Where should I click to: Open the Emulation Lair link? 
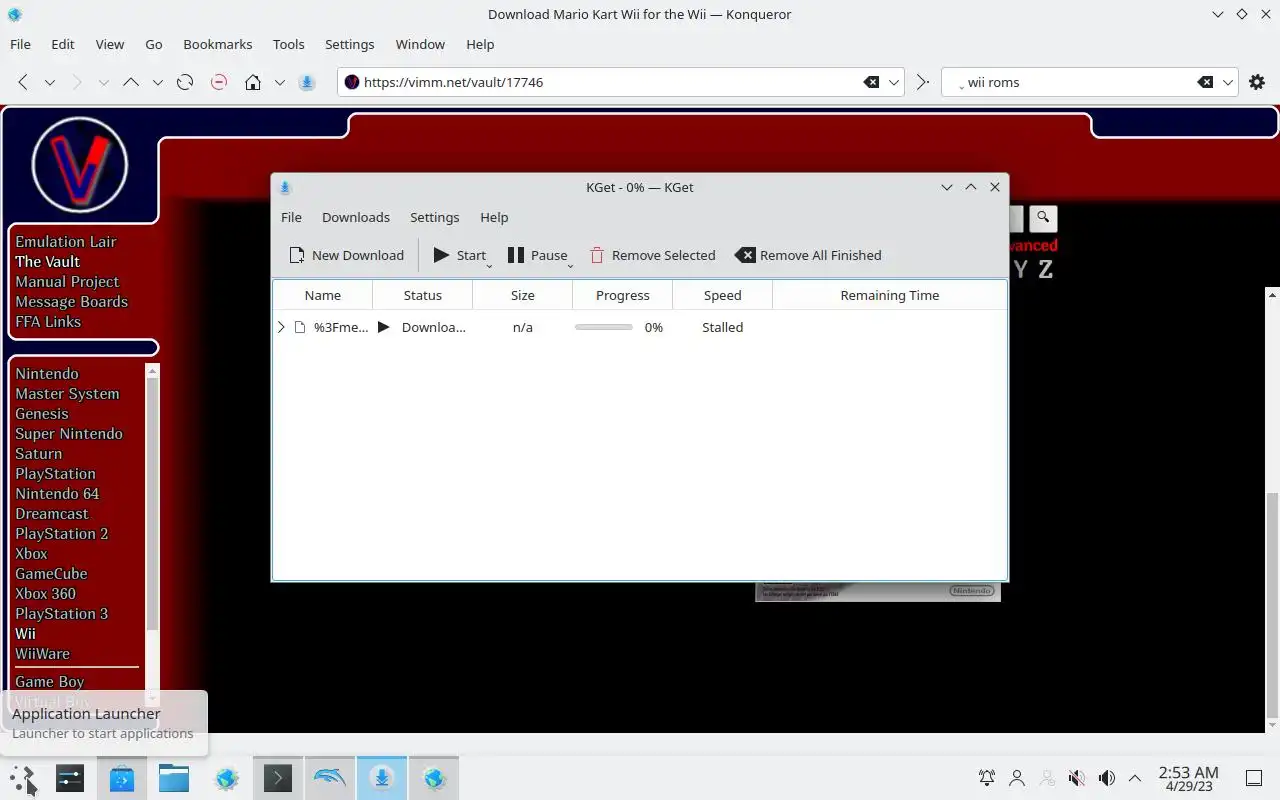pos(66,241)
